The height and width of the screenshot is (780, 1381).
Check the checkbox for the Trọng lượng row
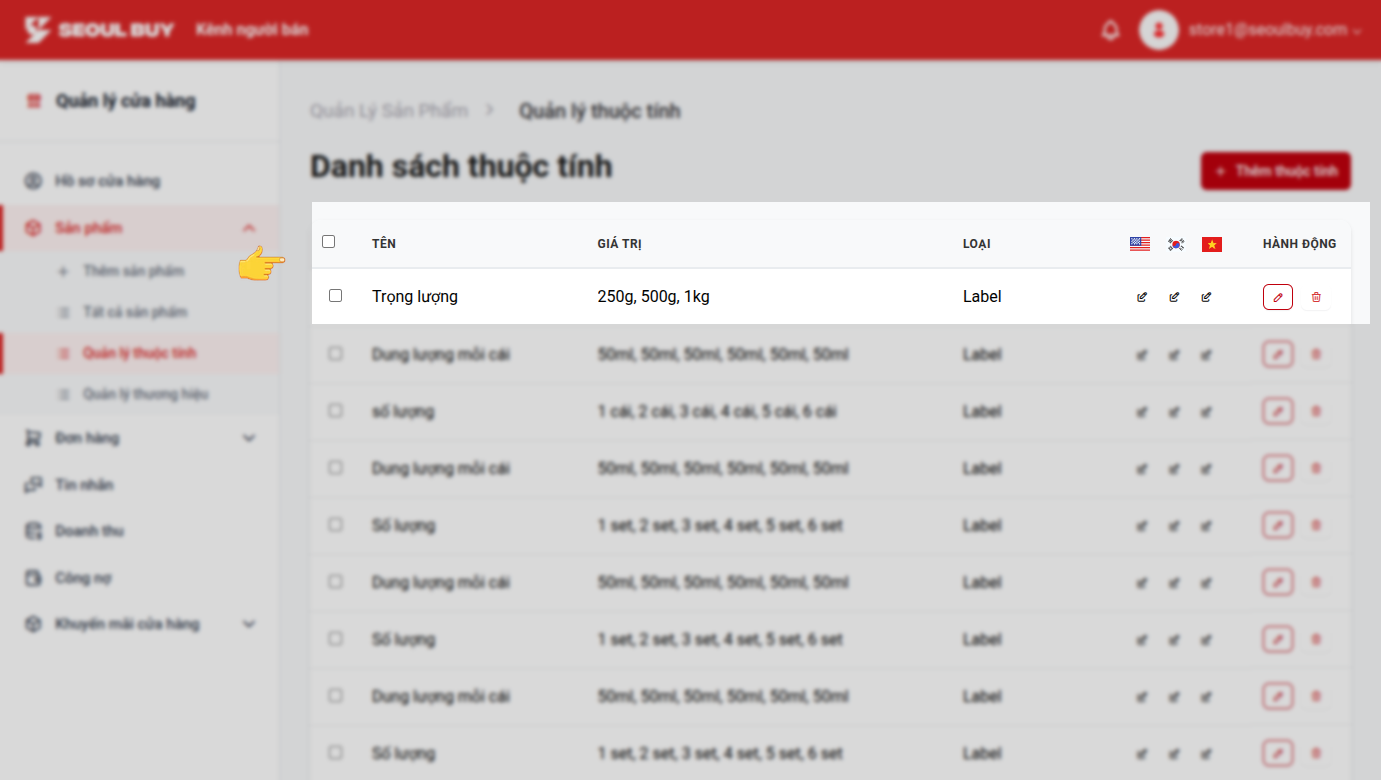click(x=335, y=295)
